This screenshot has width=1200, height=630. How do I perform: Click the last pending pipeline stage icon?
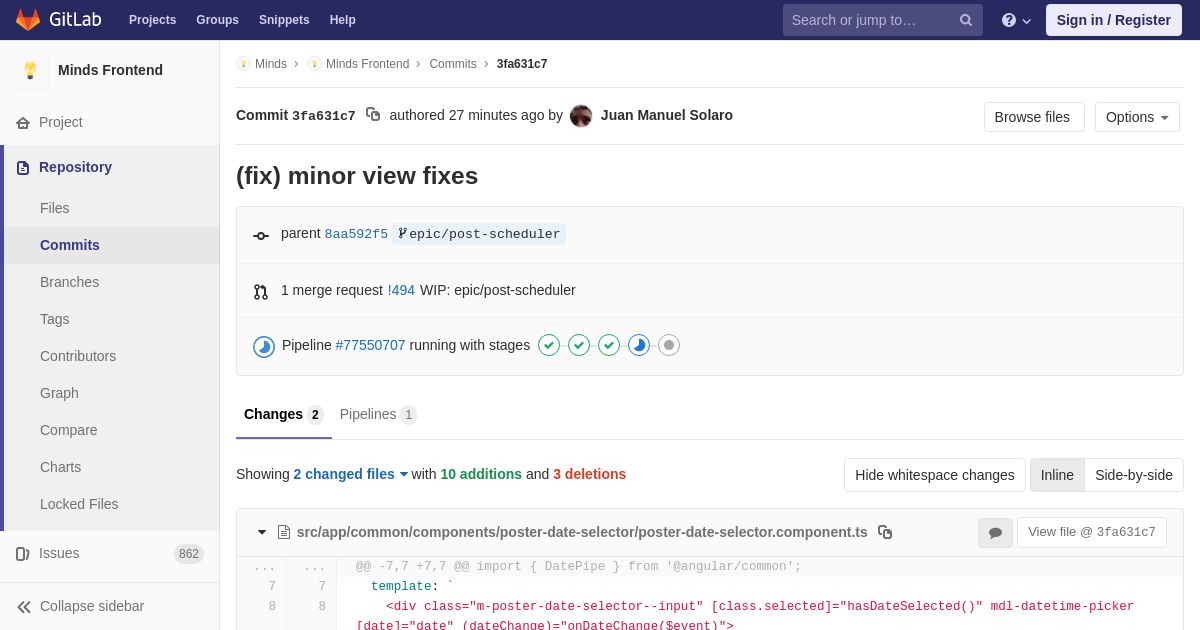[669, 345]
